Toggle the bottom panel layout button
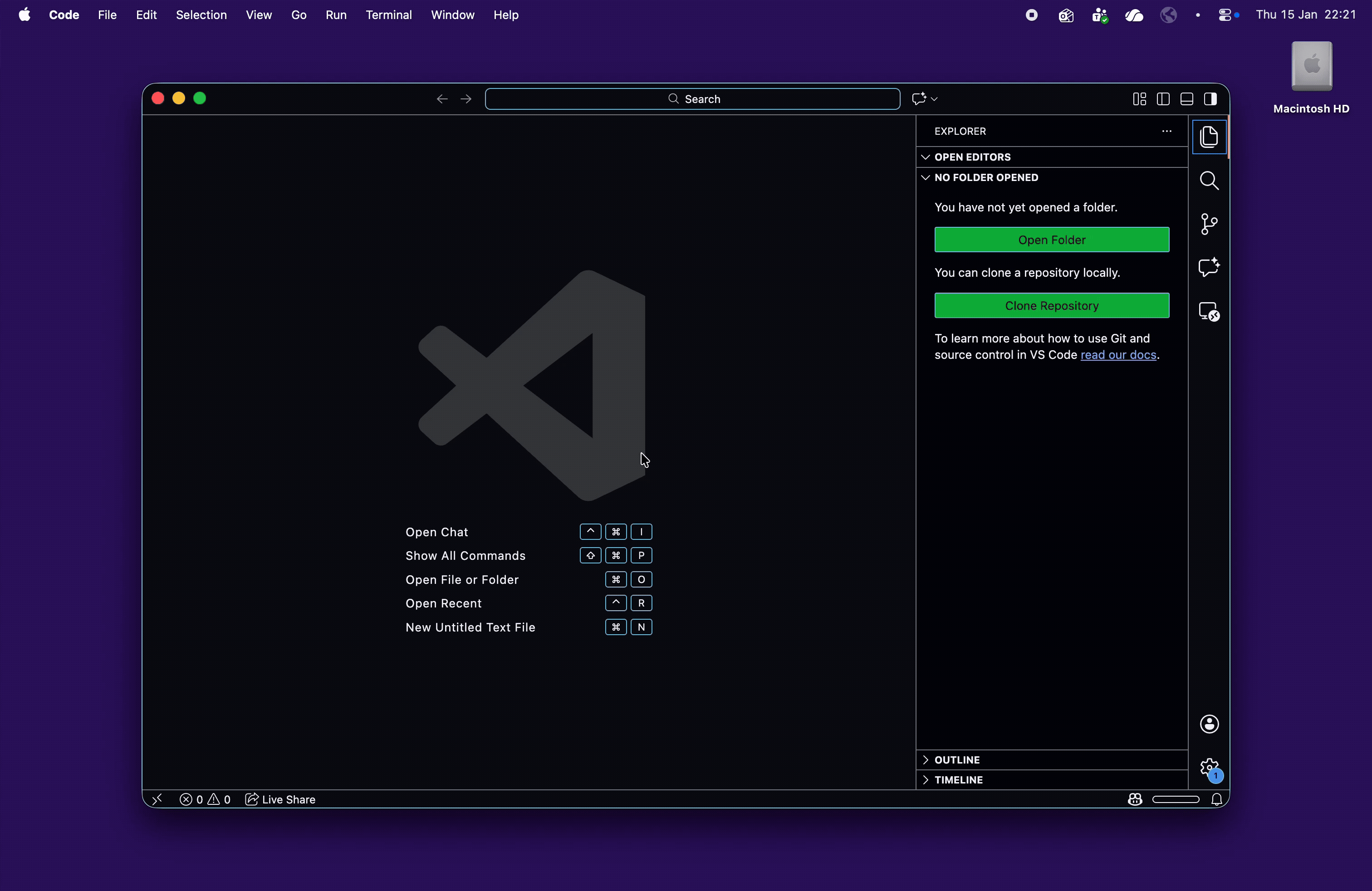The width and height of the screenshot is (1372, 891). pos(1186,99)
